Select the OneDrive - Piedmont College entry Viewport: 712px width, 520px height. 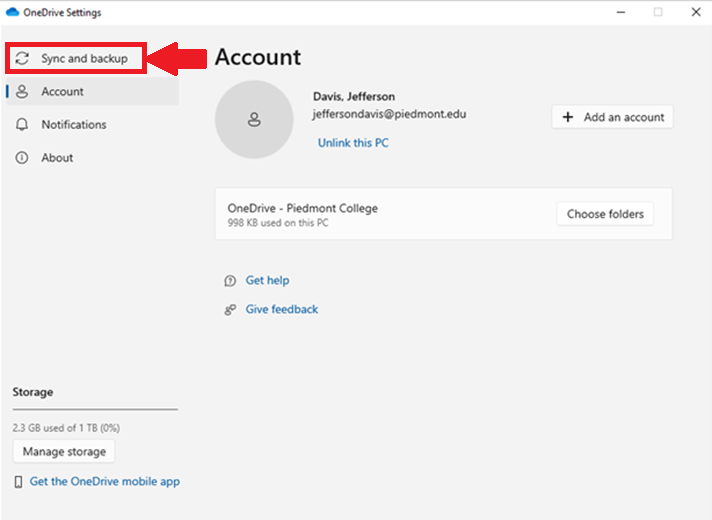click(x=380, y=214)
